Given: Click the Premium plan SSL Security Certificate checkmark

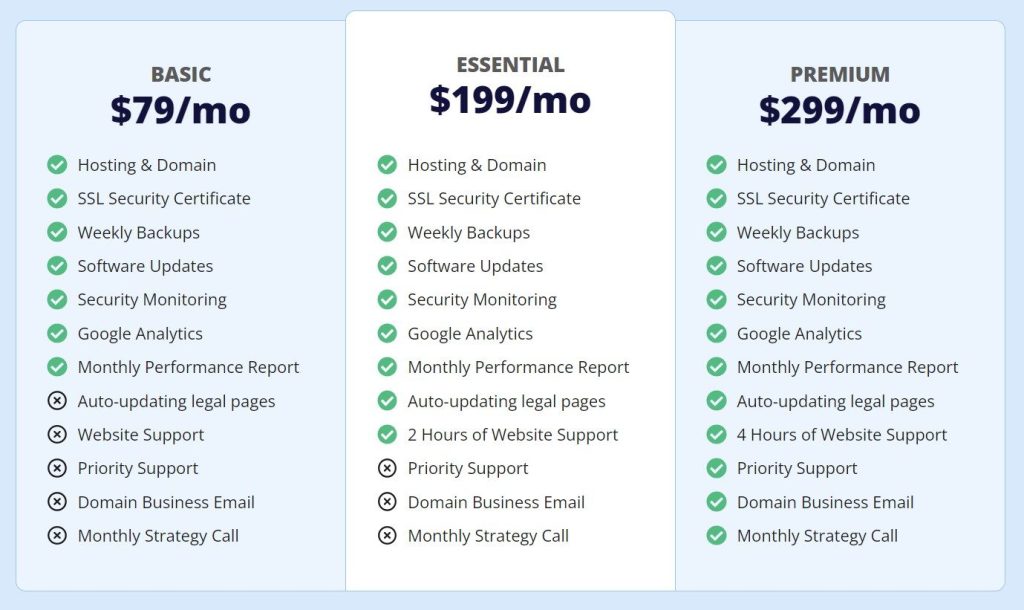Looking at the screenshot, I should click(716, 198).
